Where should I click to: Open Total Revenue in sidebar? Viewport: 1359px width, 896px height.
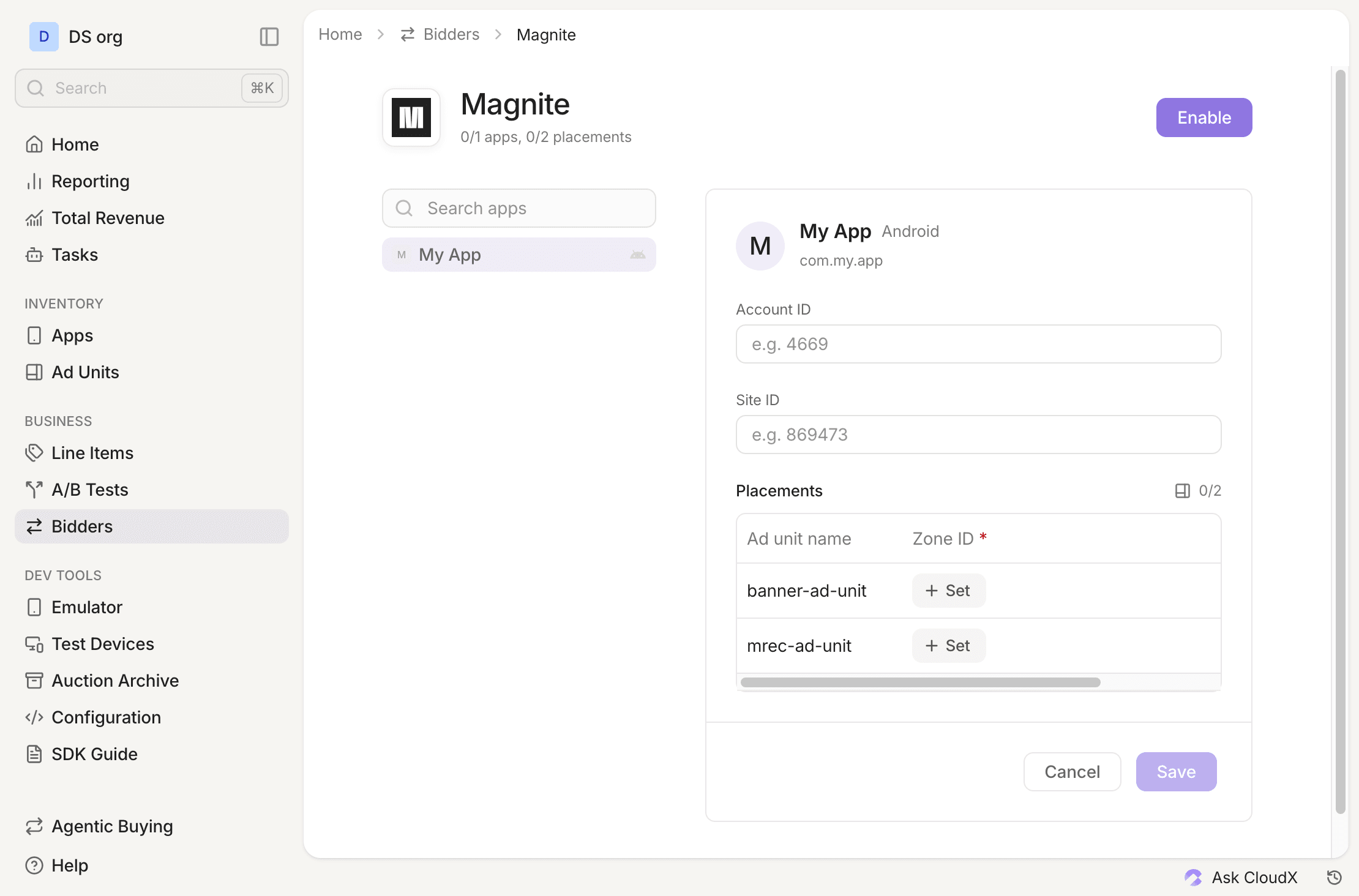click(x=151, y=218)
